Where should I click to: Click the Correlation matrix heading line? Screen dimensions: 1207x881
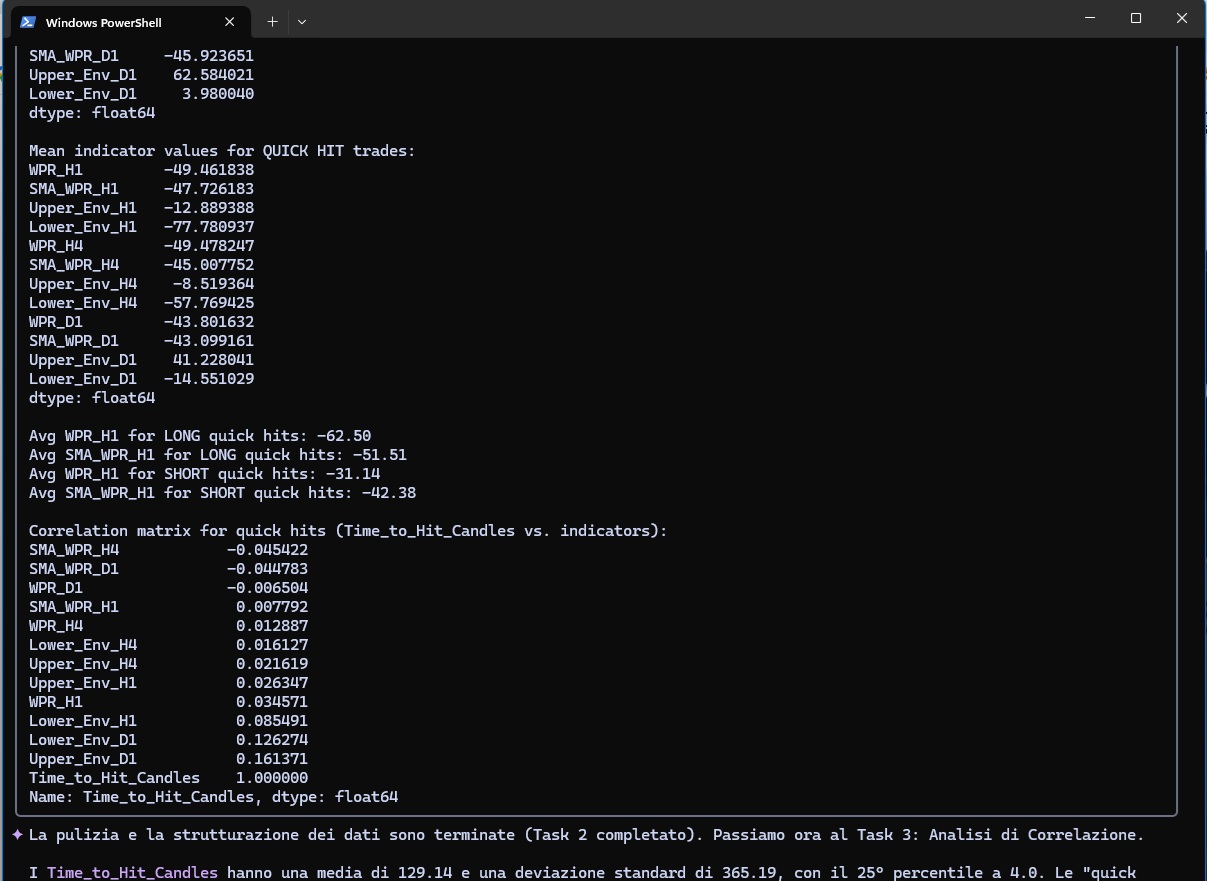point(348,531)
